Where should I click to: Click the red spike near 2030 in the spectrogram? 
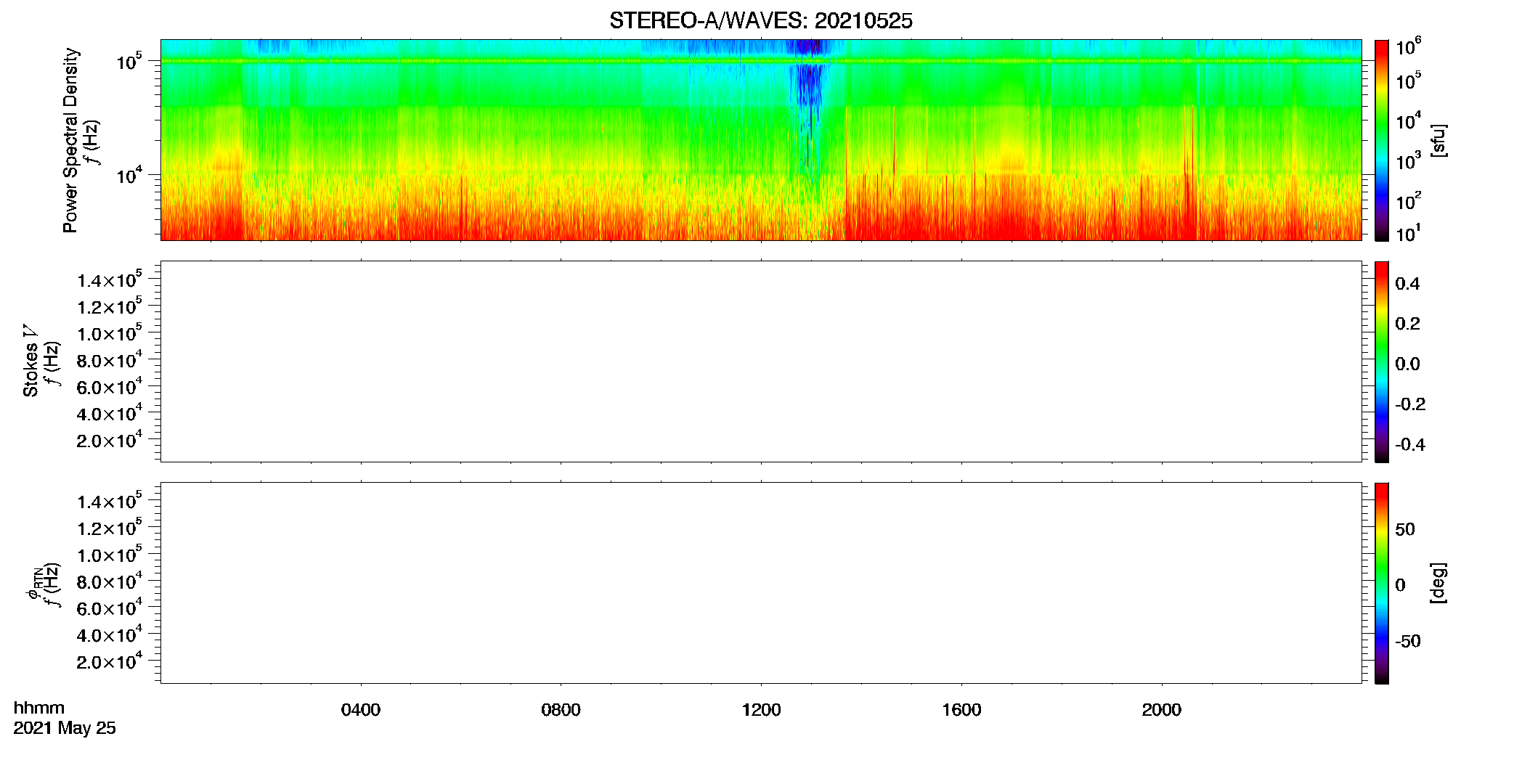click(1192, 174)
